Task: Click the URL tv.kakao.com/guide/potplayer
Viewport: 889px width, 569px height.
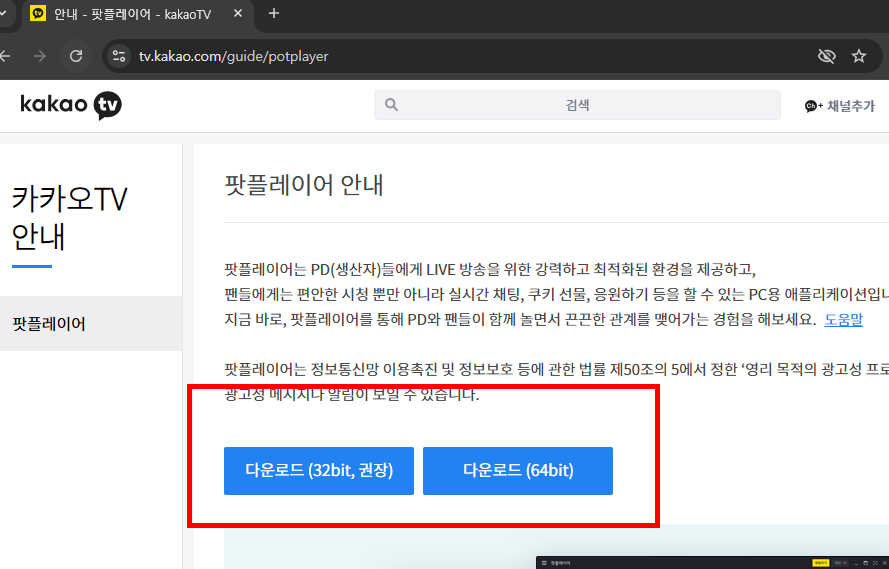Action: (x=234, y=56)
